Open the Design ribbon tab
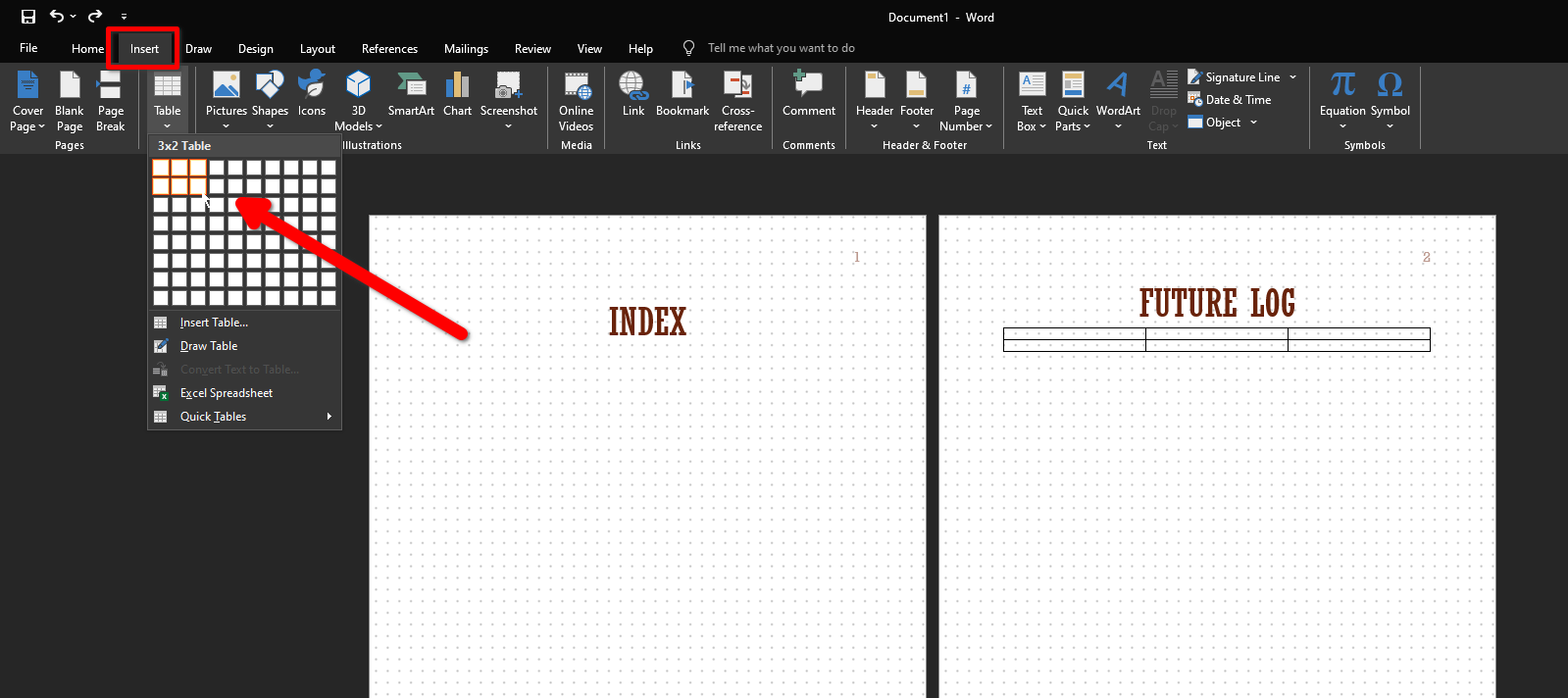Image resolution: width=1568 pixels, height=698 pixels. 255,49
